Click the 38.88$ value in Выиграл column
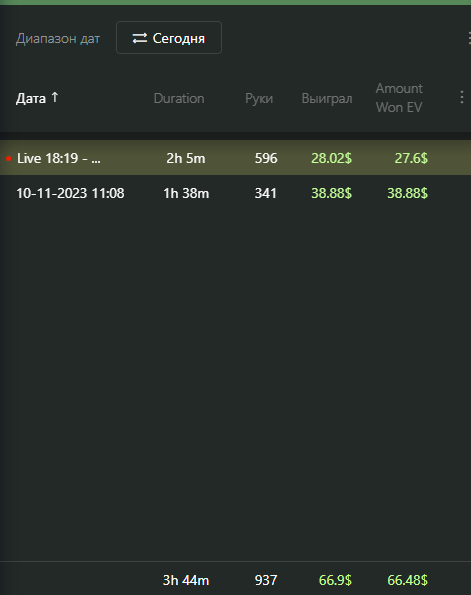This screenshot has height=595, width=471. point(332,193)
